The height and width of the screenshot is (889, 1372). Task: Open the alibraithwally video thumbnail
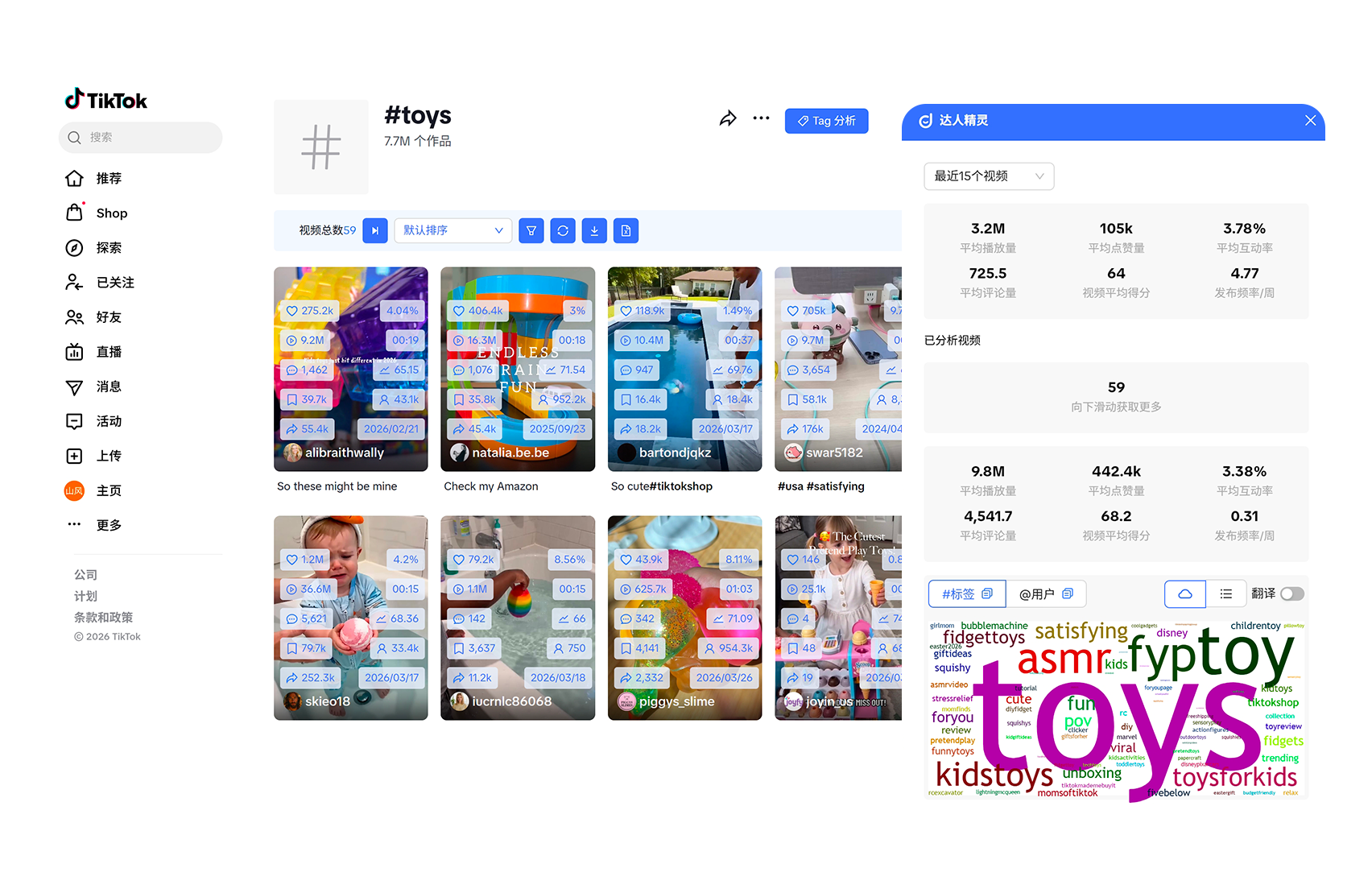tap(351, 369)
